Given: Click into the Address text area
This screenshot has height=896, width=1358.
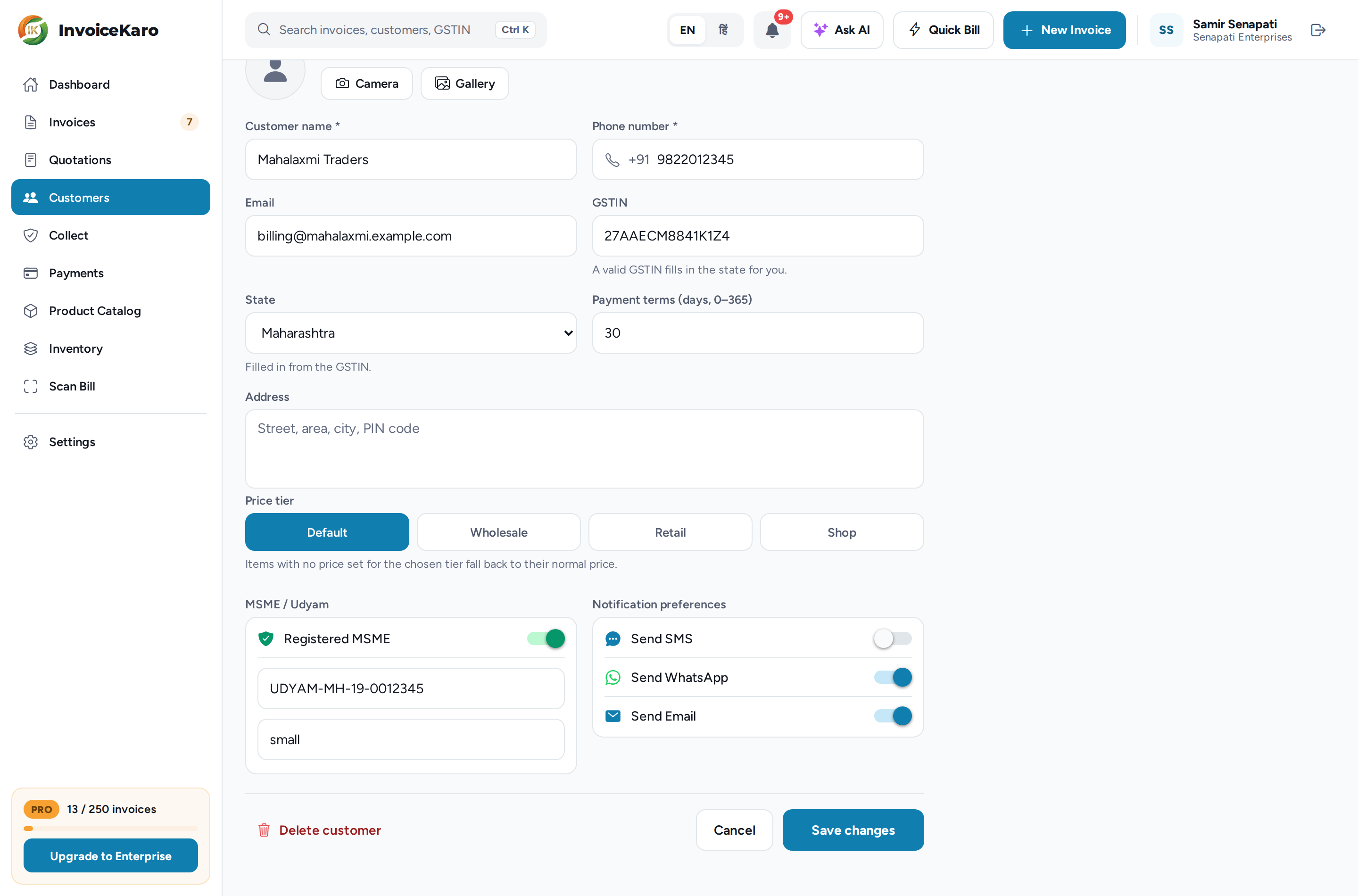Looking at the screenshot, I should coord(584,448).
